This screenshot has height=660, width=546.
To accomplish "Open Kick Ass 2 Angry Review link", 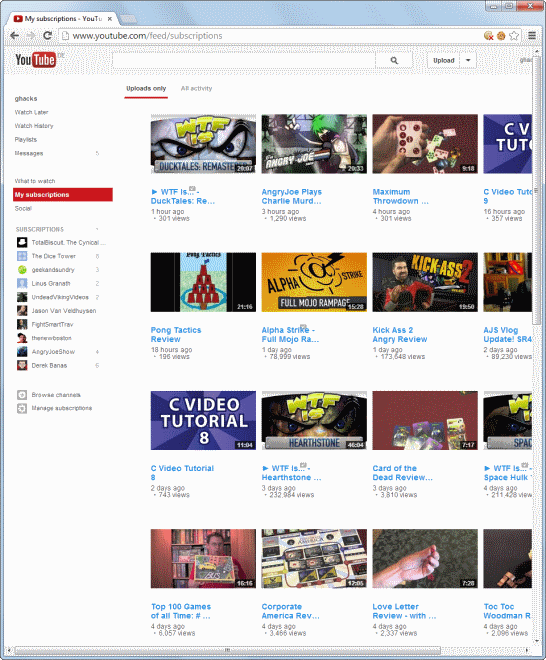I will click(400, 335).
